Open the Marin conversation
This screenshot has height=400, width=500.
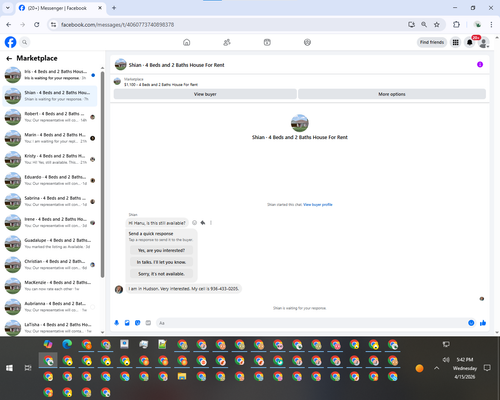[x=50, y=138]
